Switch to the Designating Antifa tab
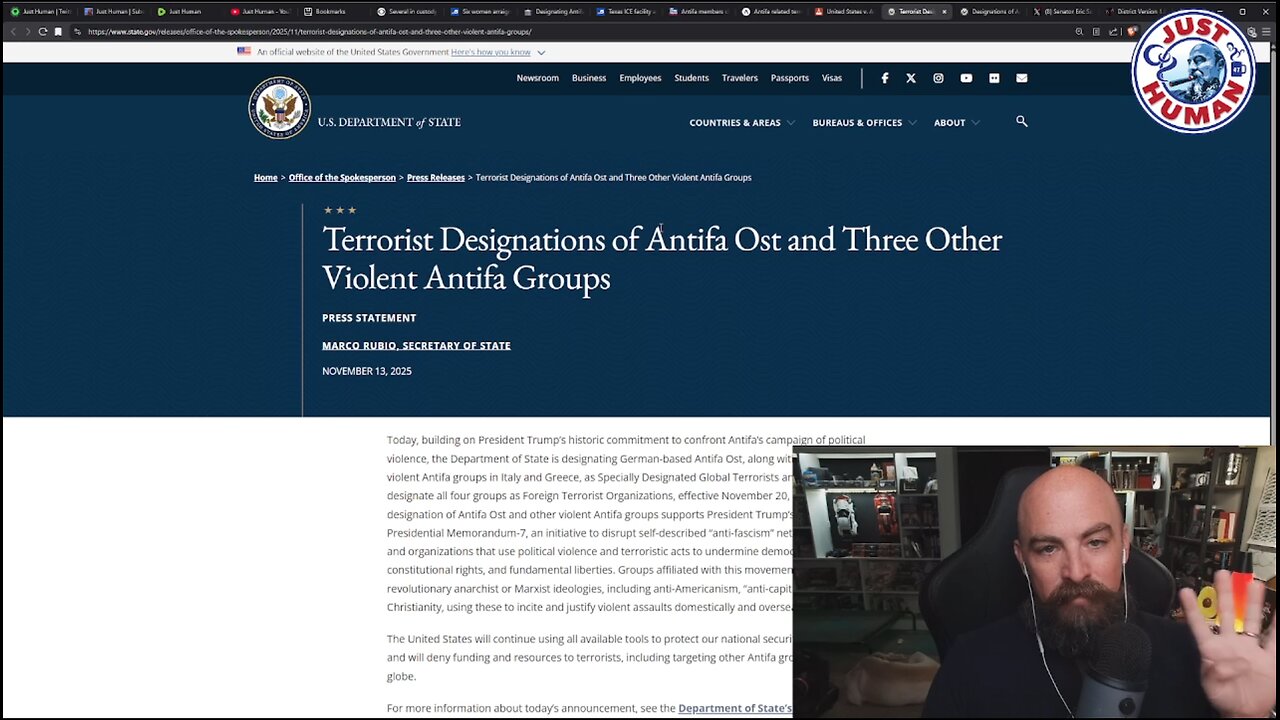This screenshot has height=720, width=1280. [x=551, y=12]
